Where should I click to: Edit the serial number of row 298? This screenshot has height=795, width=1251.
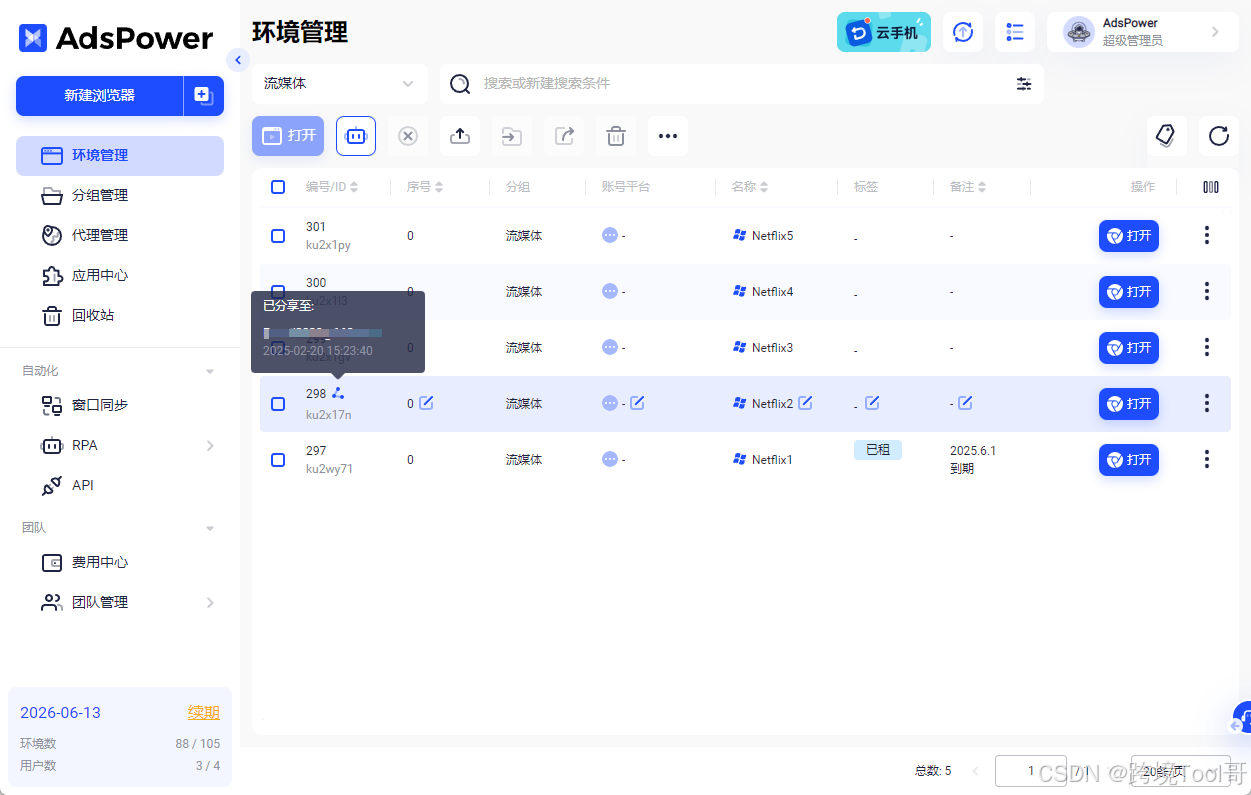point(426,403)
